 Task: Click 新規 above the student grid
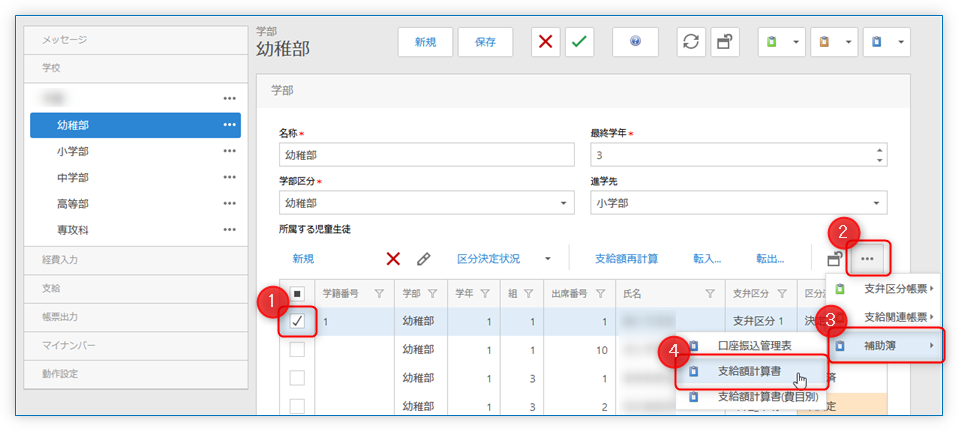(303, 259)
